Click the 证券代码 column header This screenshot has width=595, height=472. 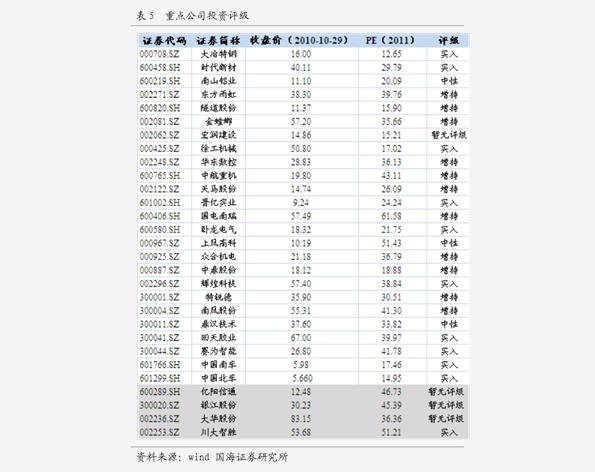click(x=164, y=41)
